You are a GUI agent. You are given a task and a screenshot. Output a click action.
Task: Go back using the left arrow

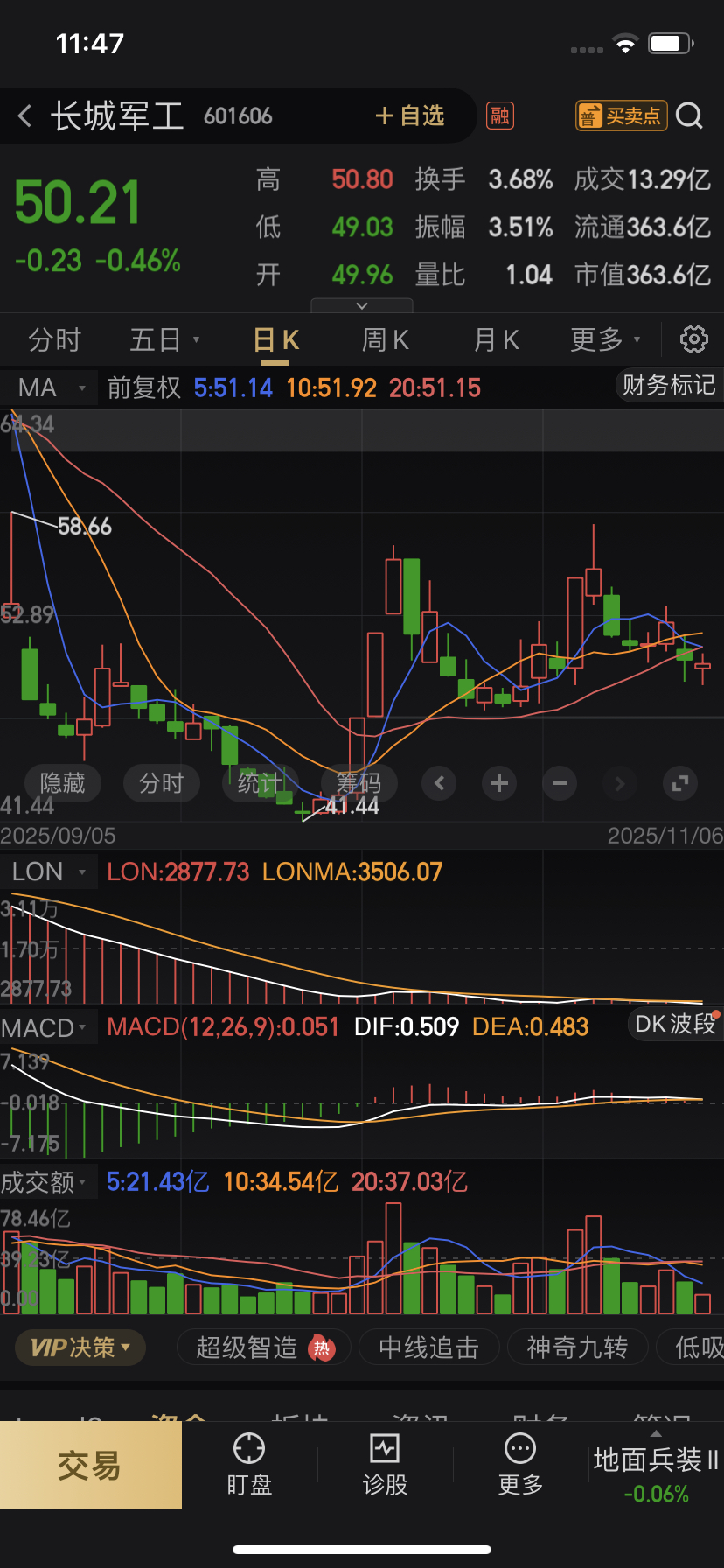coord(24,115)
